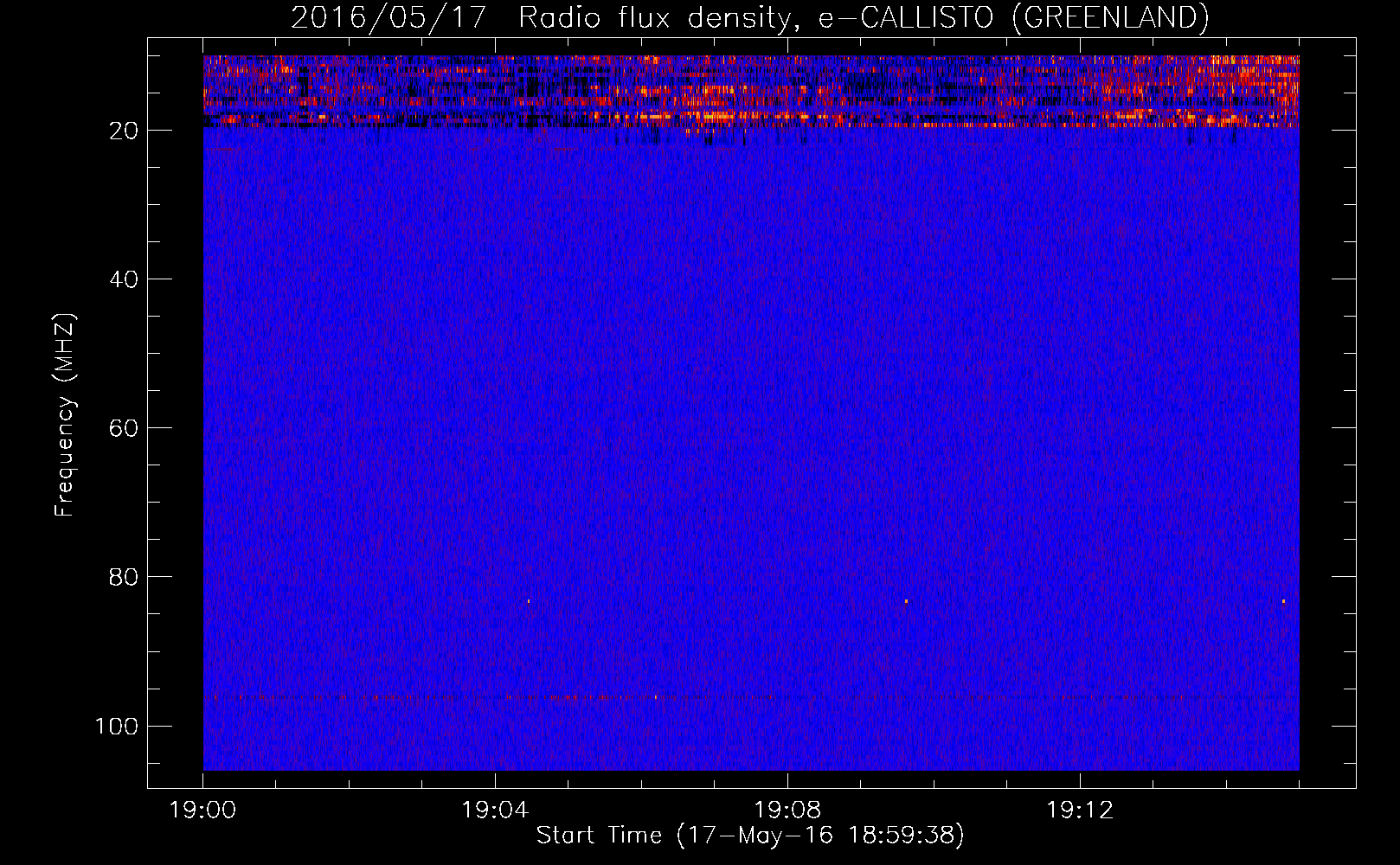
Task: Click the orange spike after 19:09 at 83 MHz
Action: coord(906,600)
